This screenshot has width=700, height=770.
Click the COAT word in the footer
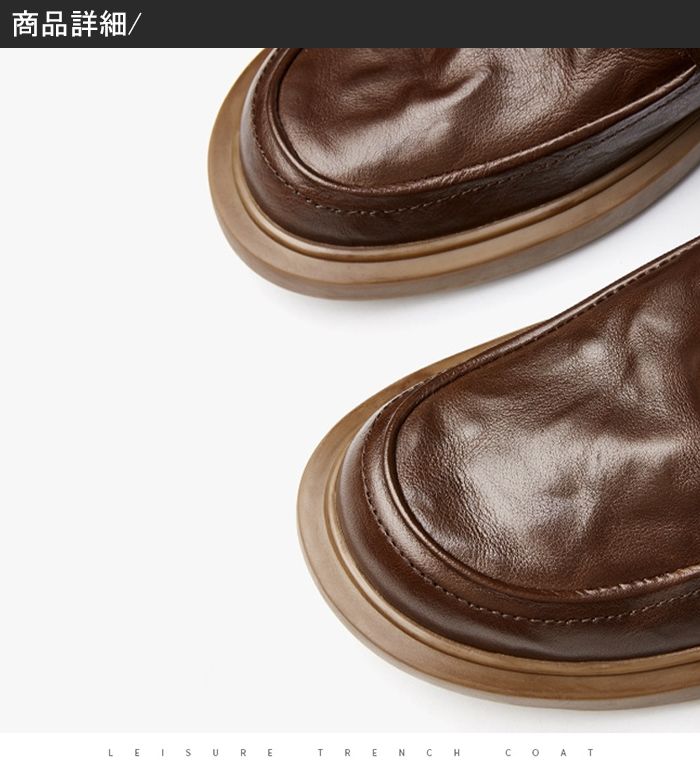pos(550,752)
